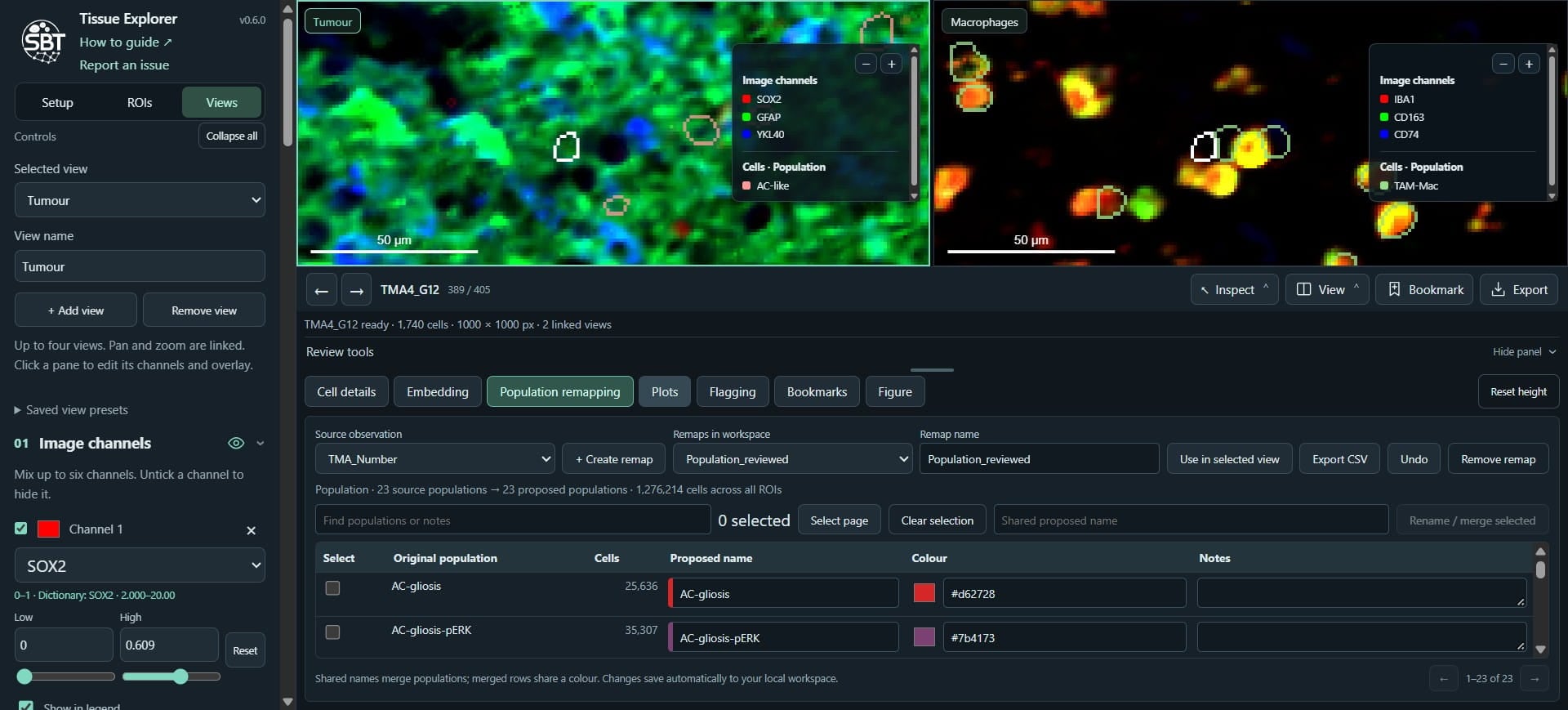Switch to the Embedding tab

[x=437, y=392]
